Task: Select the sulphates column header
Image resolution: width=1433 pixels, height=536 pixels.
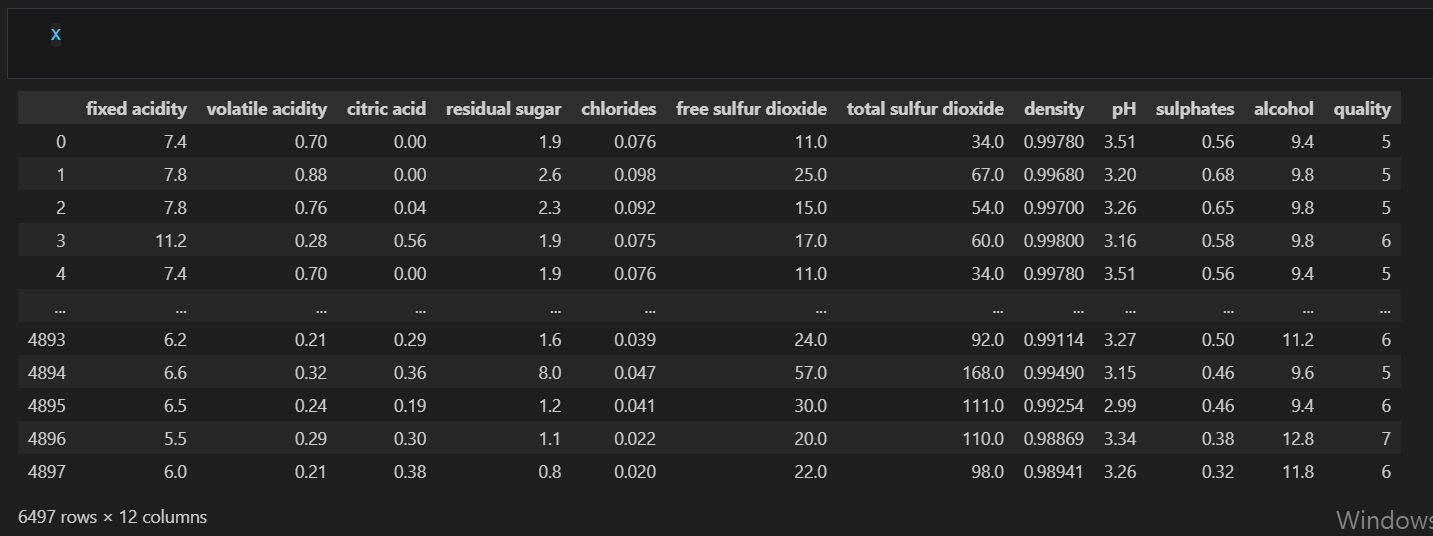Action: 1195,109
